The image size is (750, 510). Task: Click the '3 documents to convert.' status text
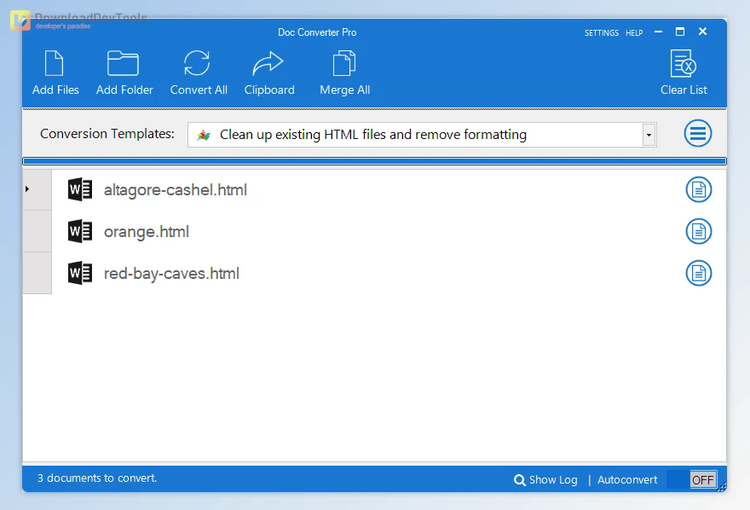pyautogui.click(x=97, y=478)
